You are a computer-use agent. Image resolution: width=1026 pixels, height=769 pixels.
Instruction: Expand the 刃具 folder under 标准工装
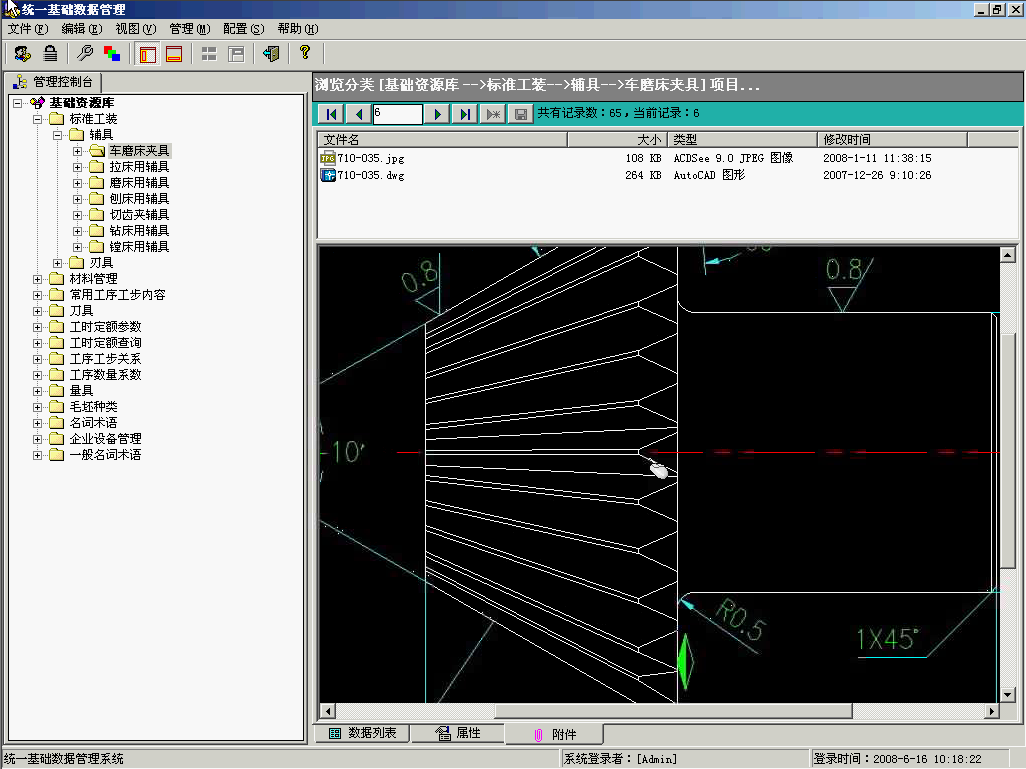tap(58, 263)
